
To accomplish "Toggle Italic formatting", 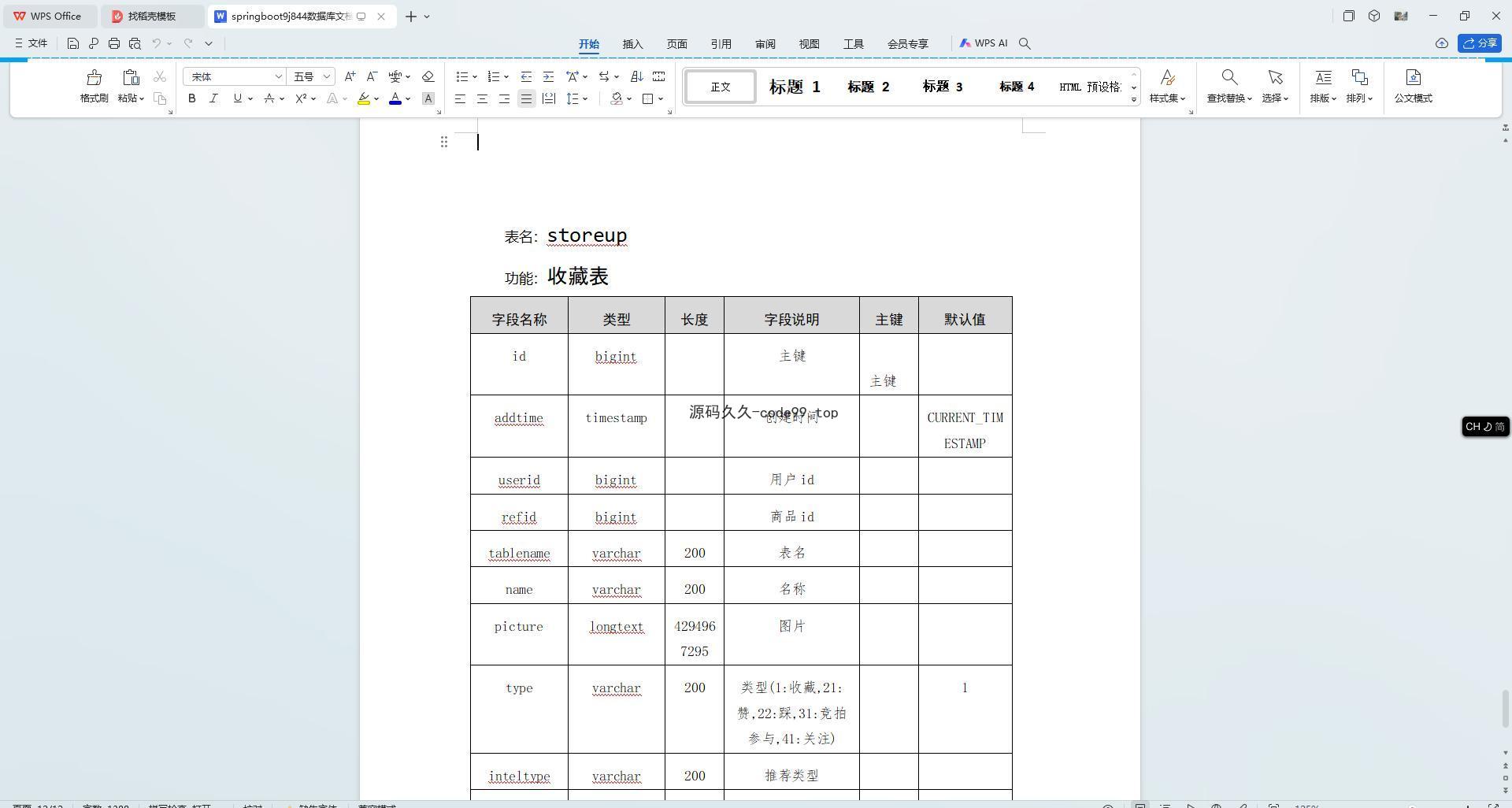I will coord(213,98).
